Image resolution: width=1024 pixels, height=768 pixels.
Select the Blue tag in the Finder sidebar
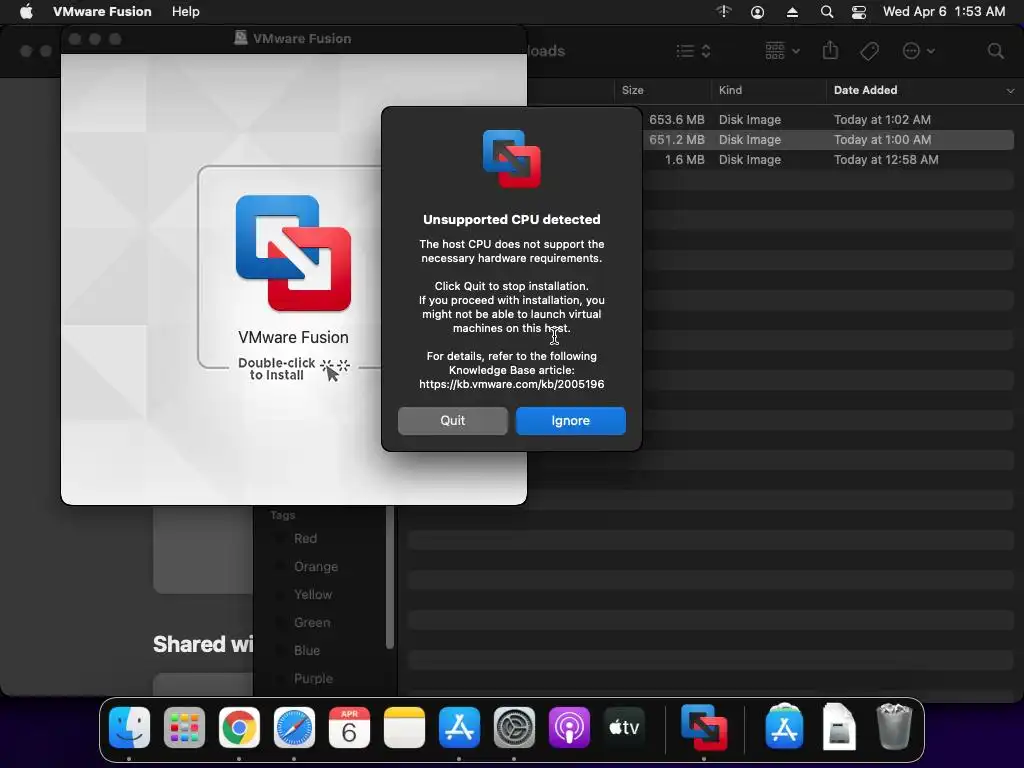[306, 651]
